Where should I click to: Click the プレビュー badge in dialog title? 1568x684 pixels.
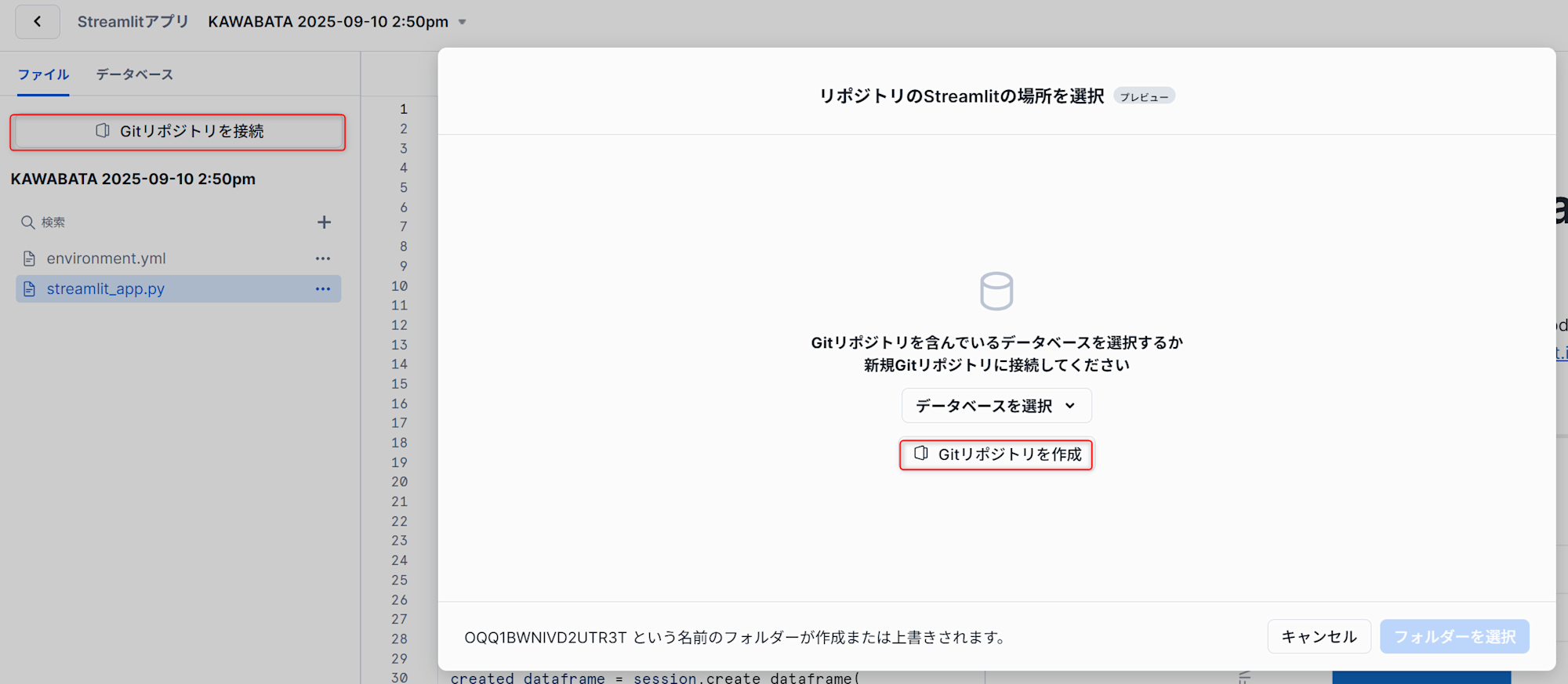[x=1144, y=96]
